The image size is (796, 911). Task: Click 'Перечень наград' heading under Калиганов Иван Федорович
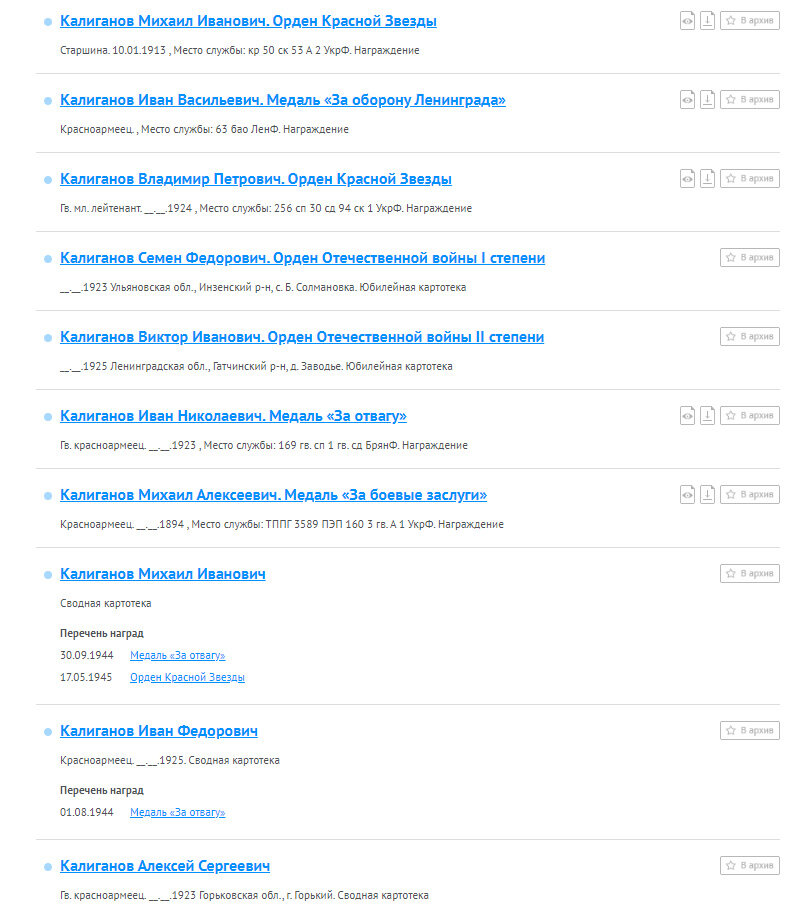(102, 790)
